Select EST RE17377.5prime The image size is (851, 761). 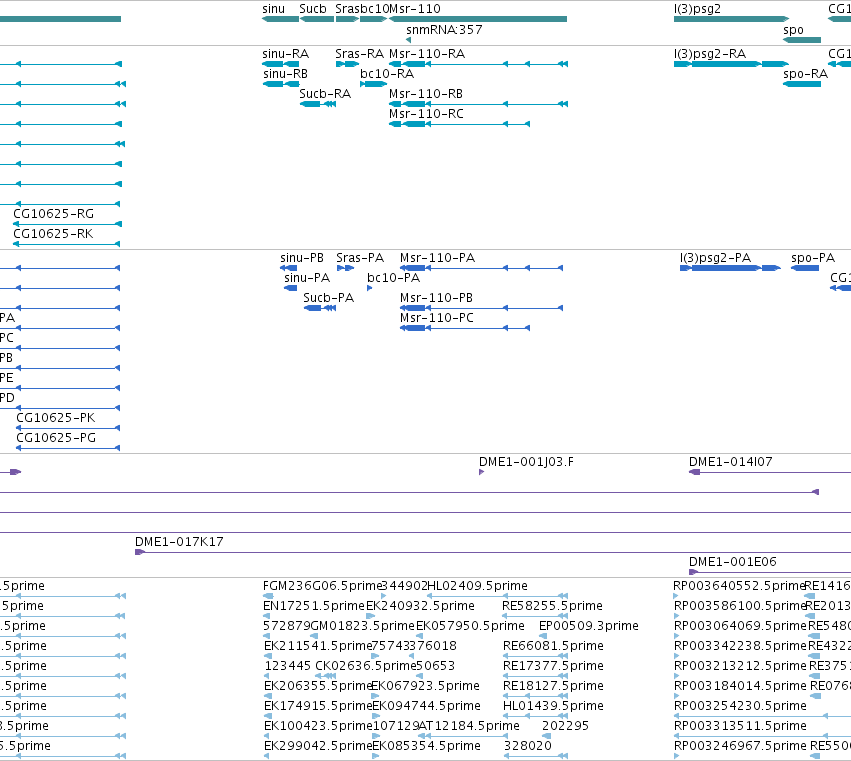point(554,667)
